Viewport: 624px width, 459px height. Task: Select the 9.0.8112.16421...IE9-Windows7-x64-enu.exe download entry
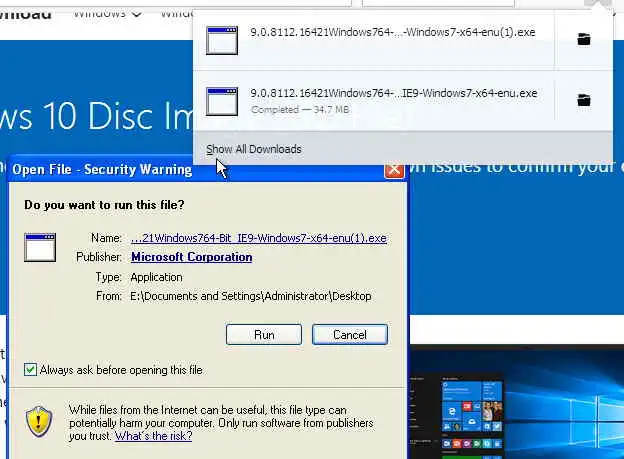click(373, 101)
